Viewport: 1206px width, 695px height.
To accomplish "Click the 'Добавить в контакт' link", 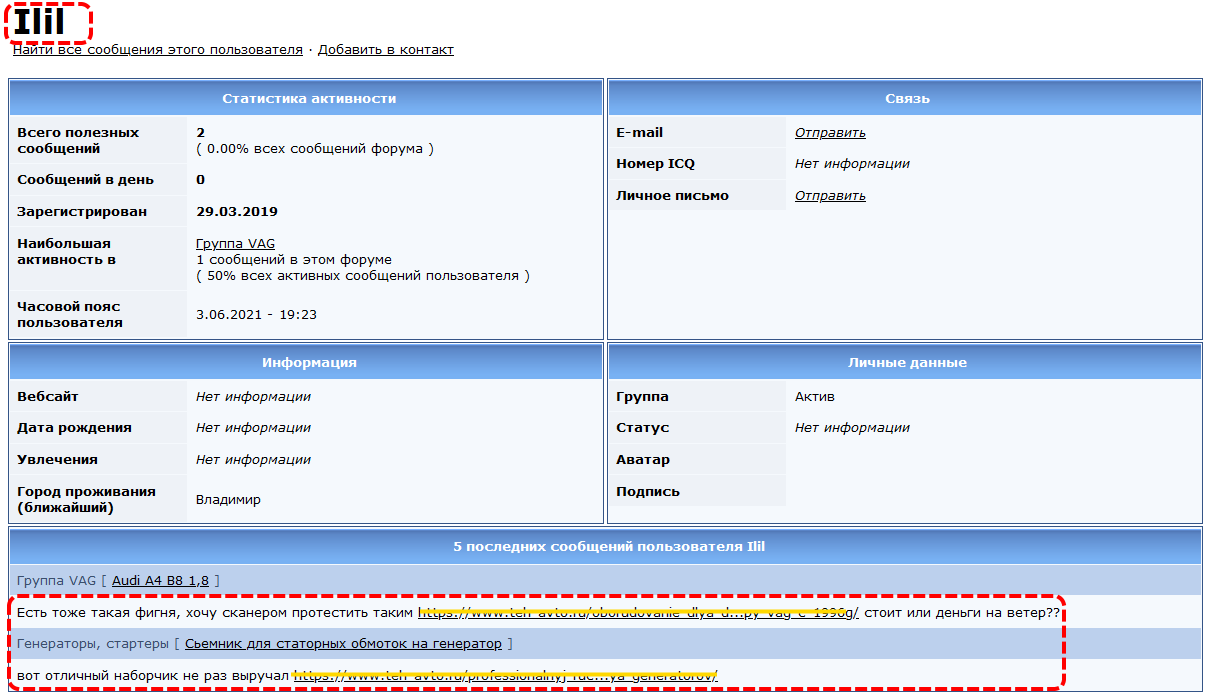I will 386,49.
